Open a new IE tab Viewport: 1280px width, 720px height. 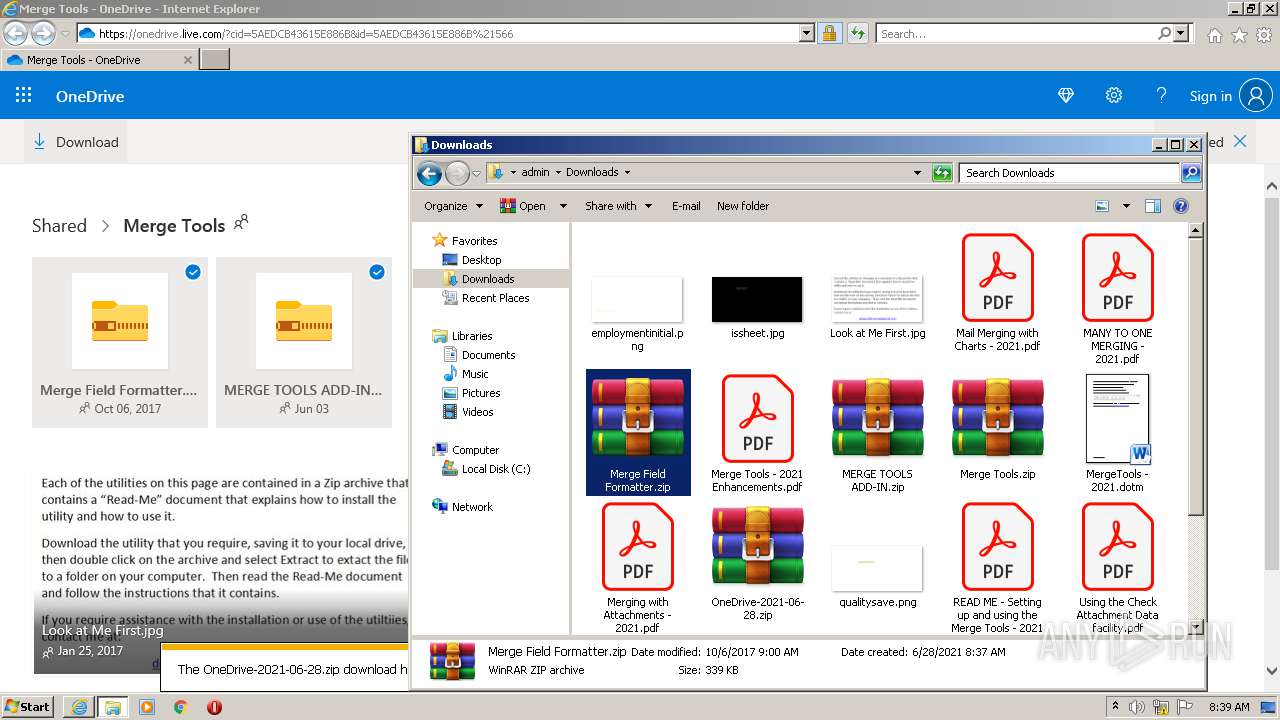[x=215, y=60]
